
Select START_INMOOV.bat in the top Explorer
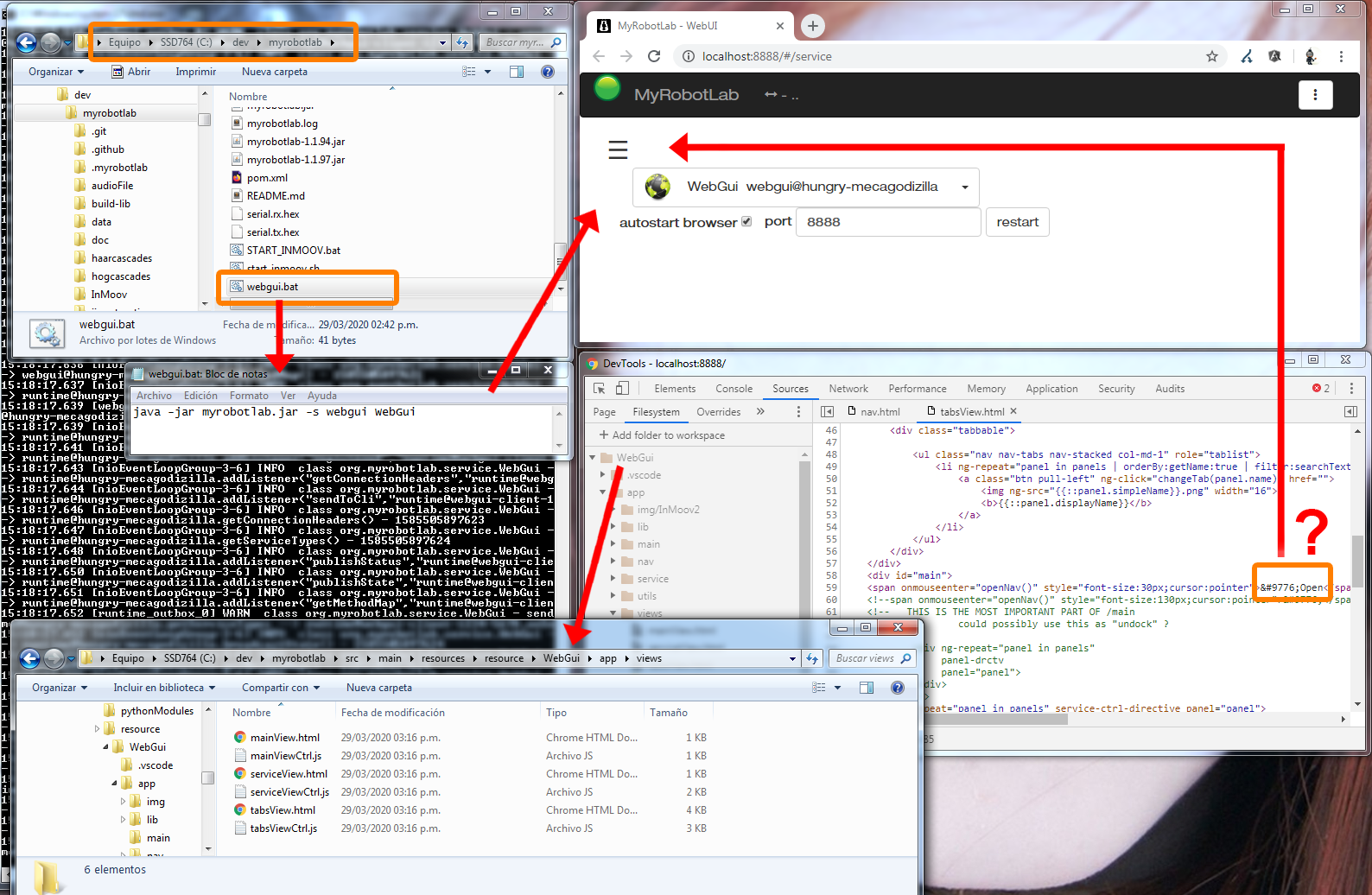pos(293,251)
